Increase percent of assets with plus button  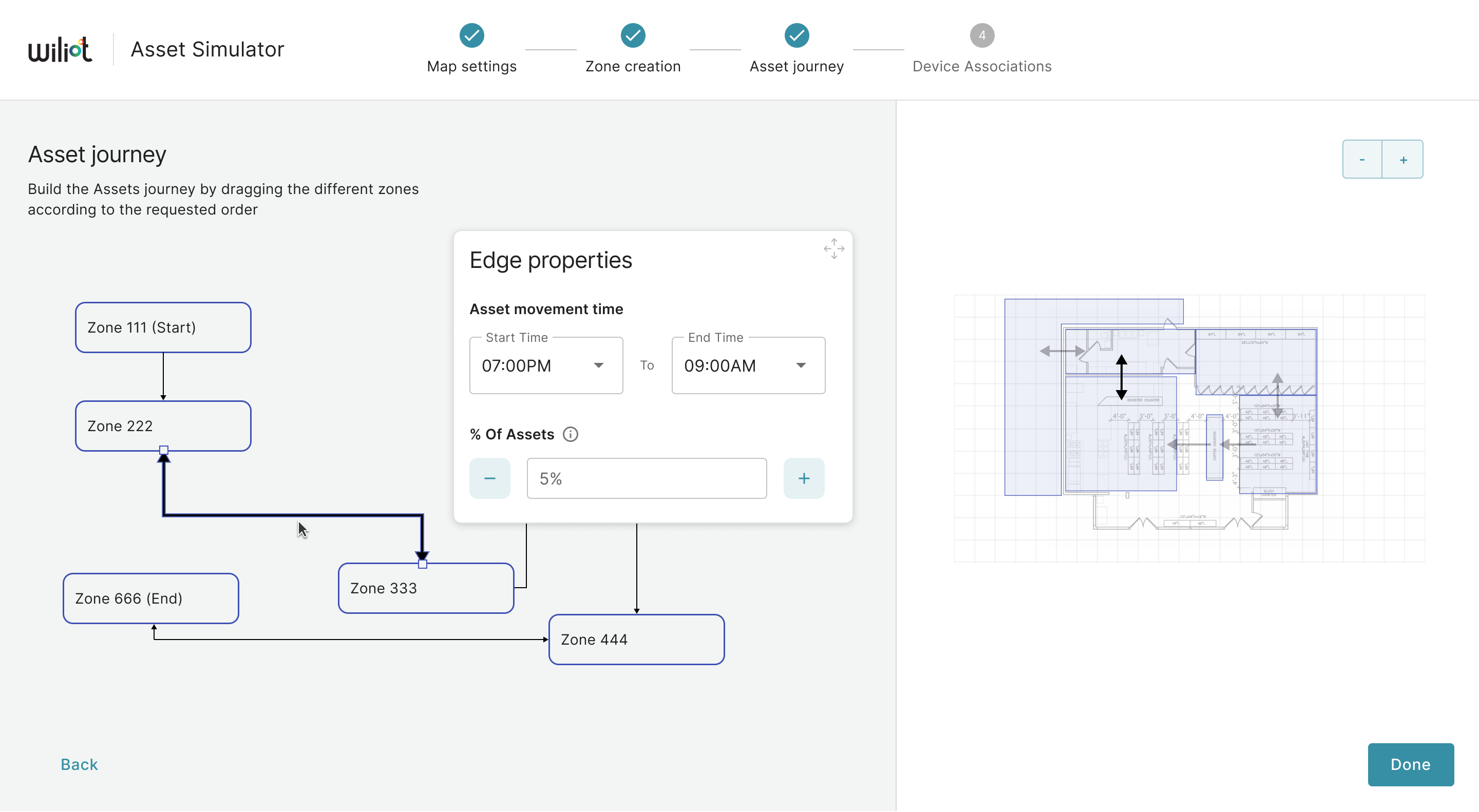click(804, 478)
